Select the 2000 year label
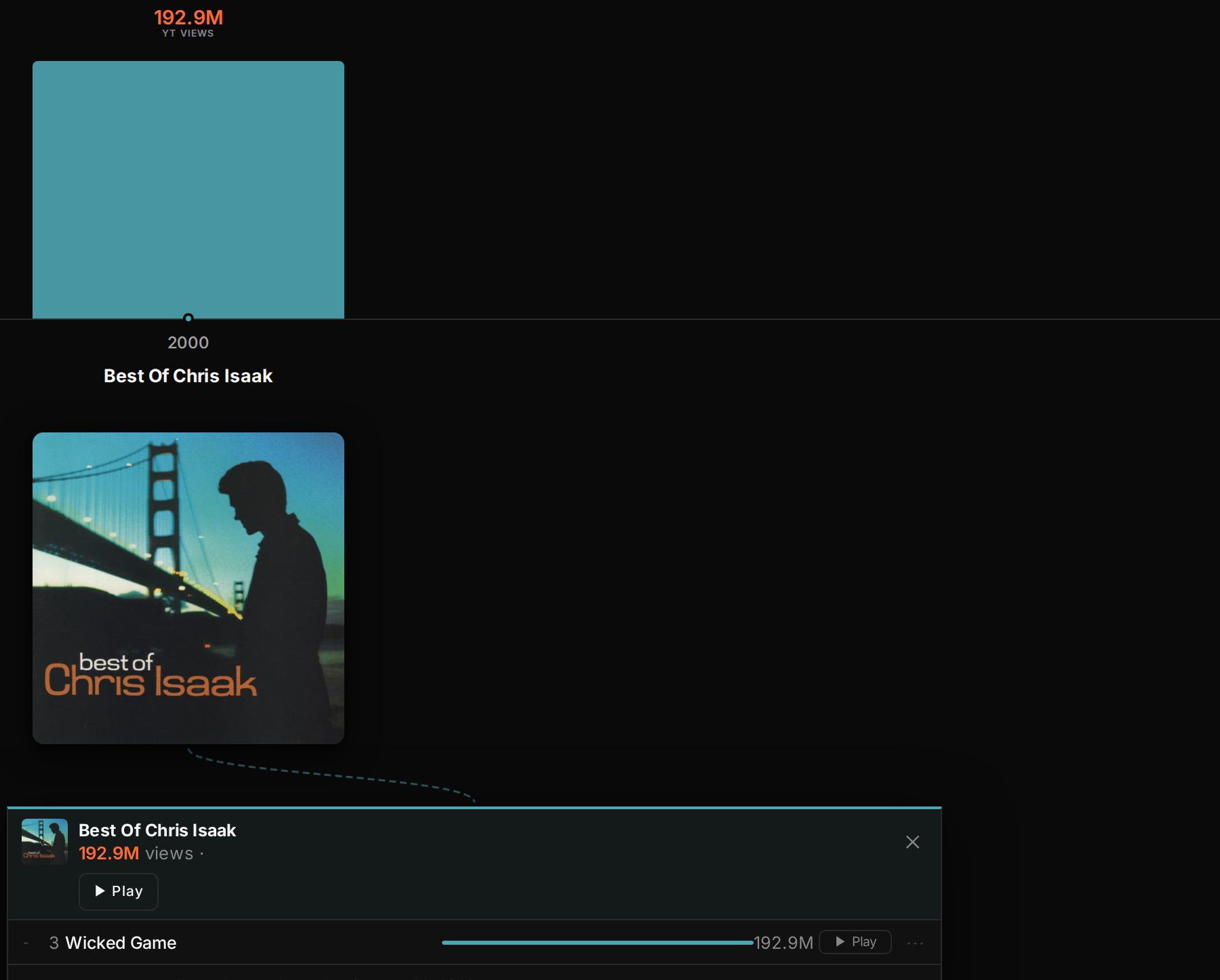 [x=188, y=342]
